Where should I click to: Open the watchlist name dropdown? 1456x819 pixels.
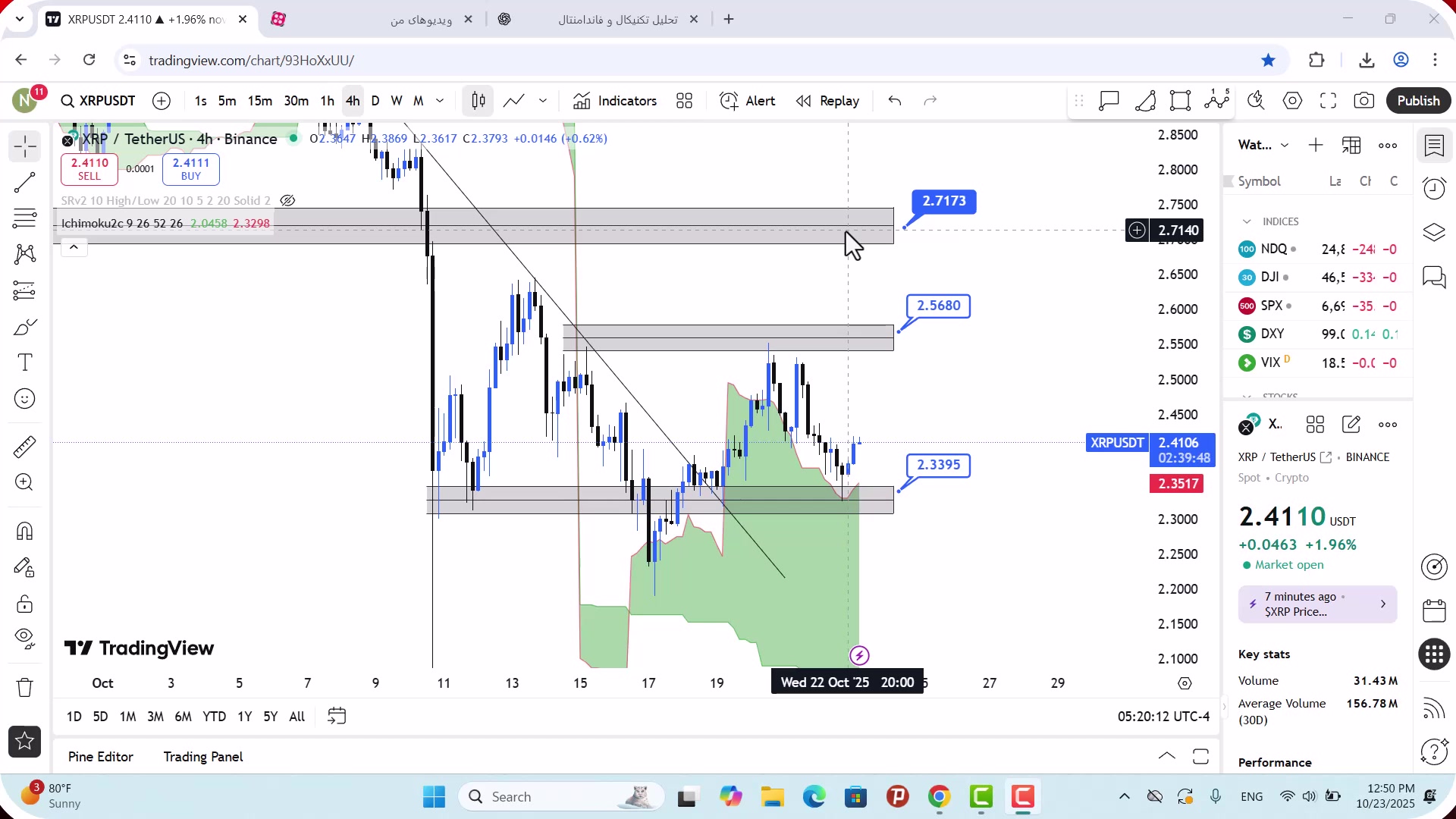point(1263,145)
